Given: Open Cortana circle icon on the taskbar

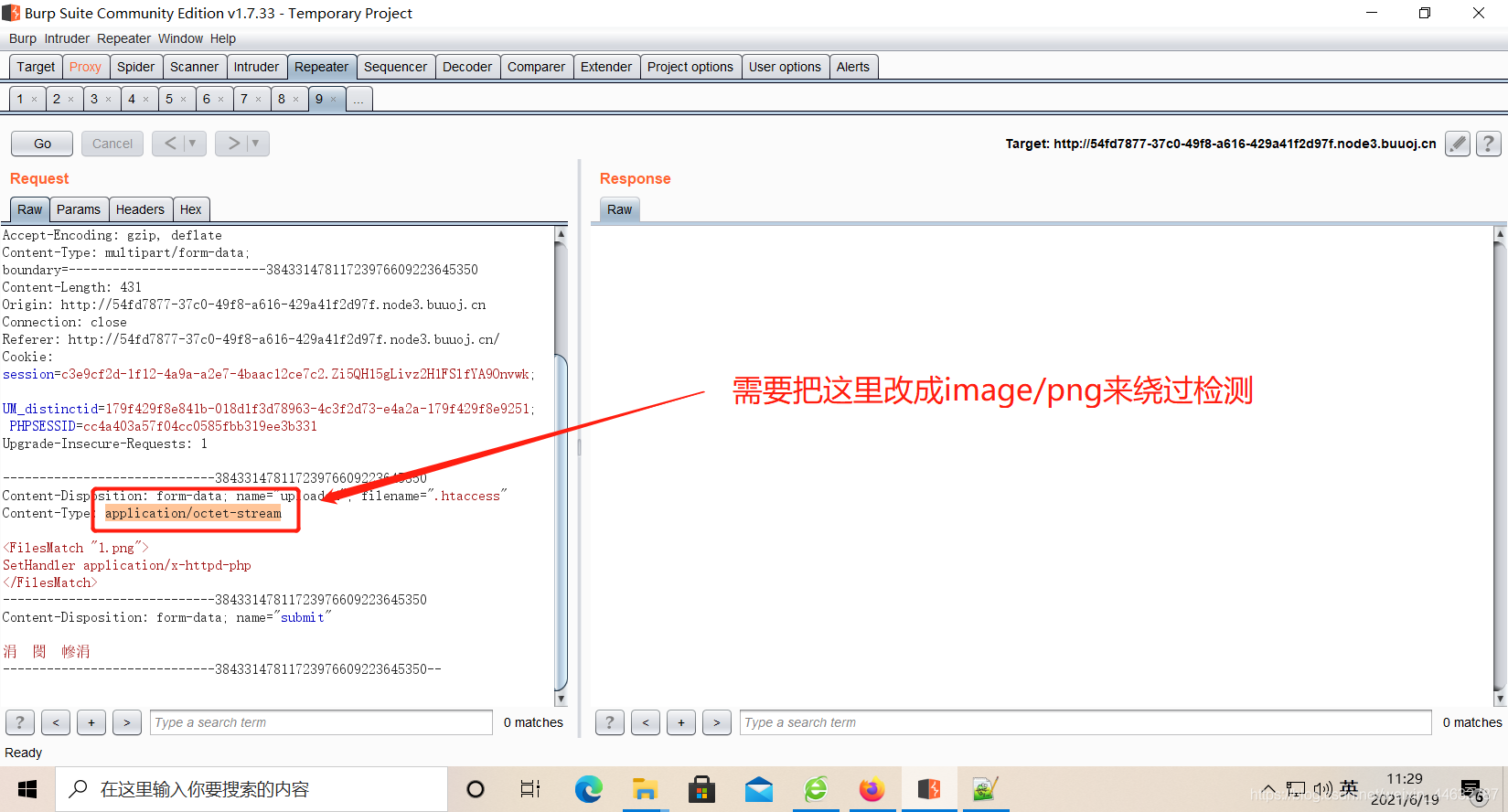Looking at the screenshot, I should [x=476, y=789].
